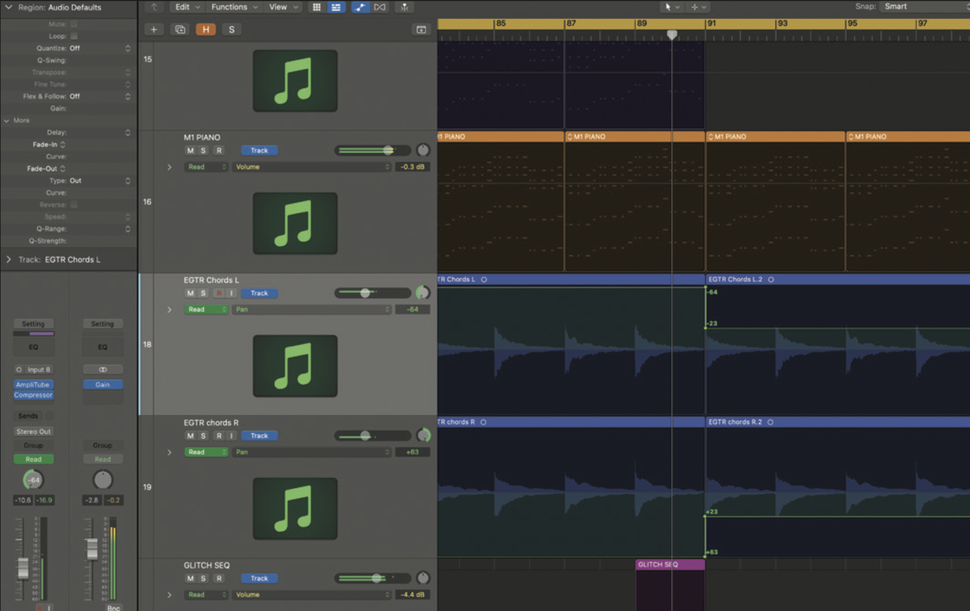Toggle Hide Tracks with the orange H button

tap(206, 29)
